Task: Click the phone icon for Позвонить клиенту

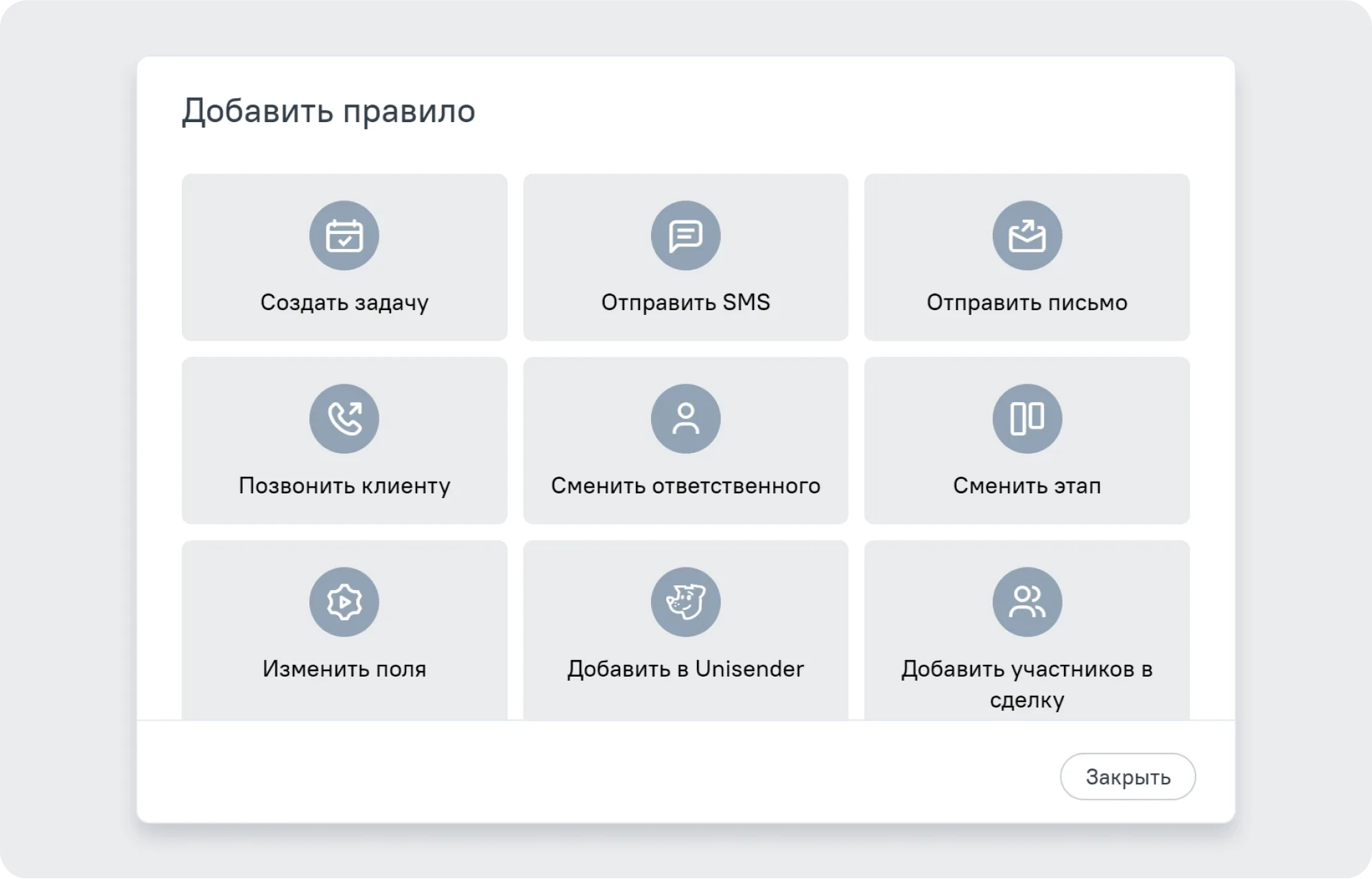Action: coord(344,419)
